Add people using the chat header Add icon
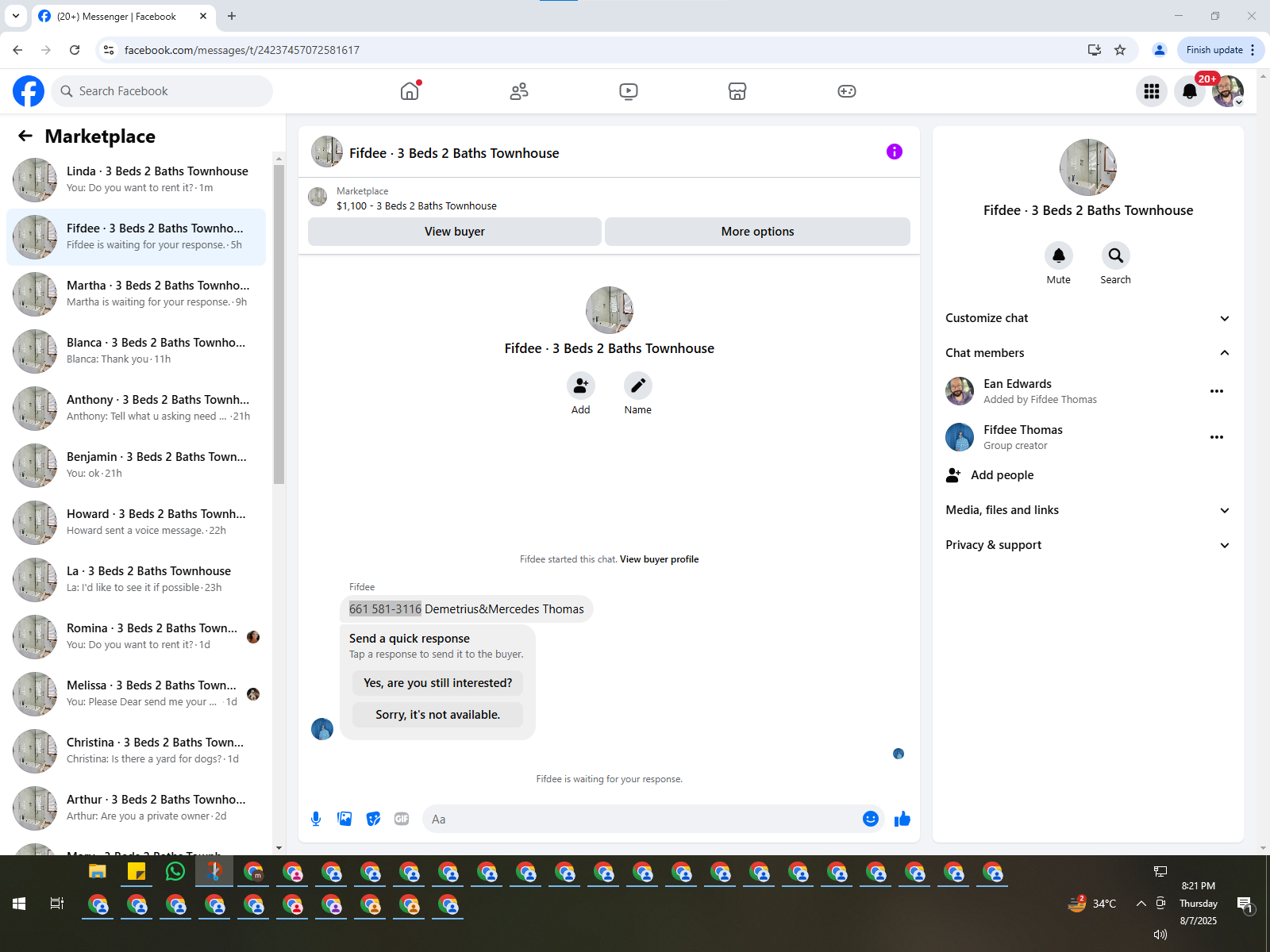 [x=581, y=386]
